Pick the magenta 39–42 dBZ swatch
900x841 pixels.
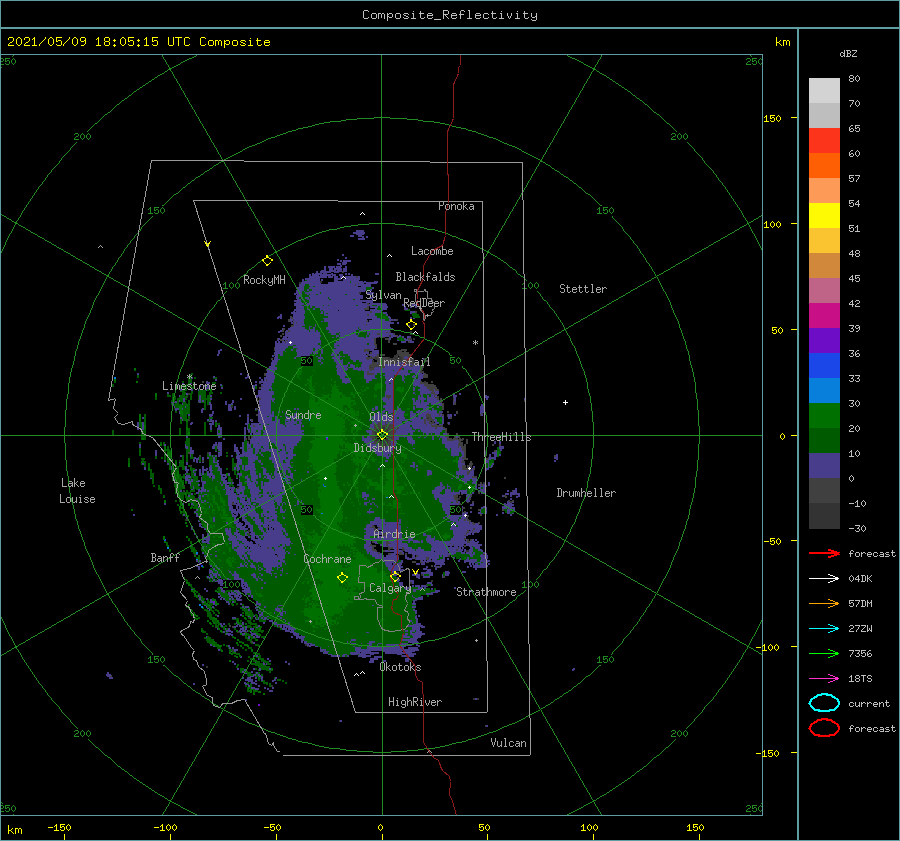[824, 316]
